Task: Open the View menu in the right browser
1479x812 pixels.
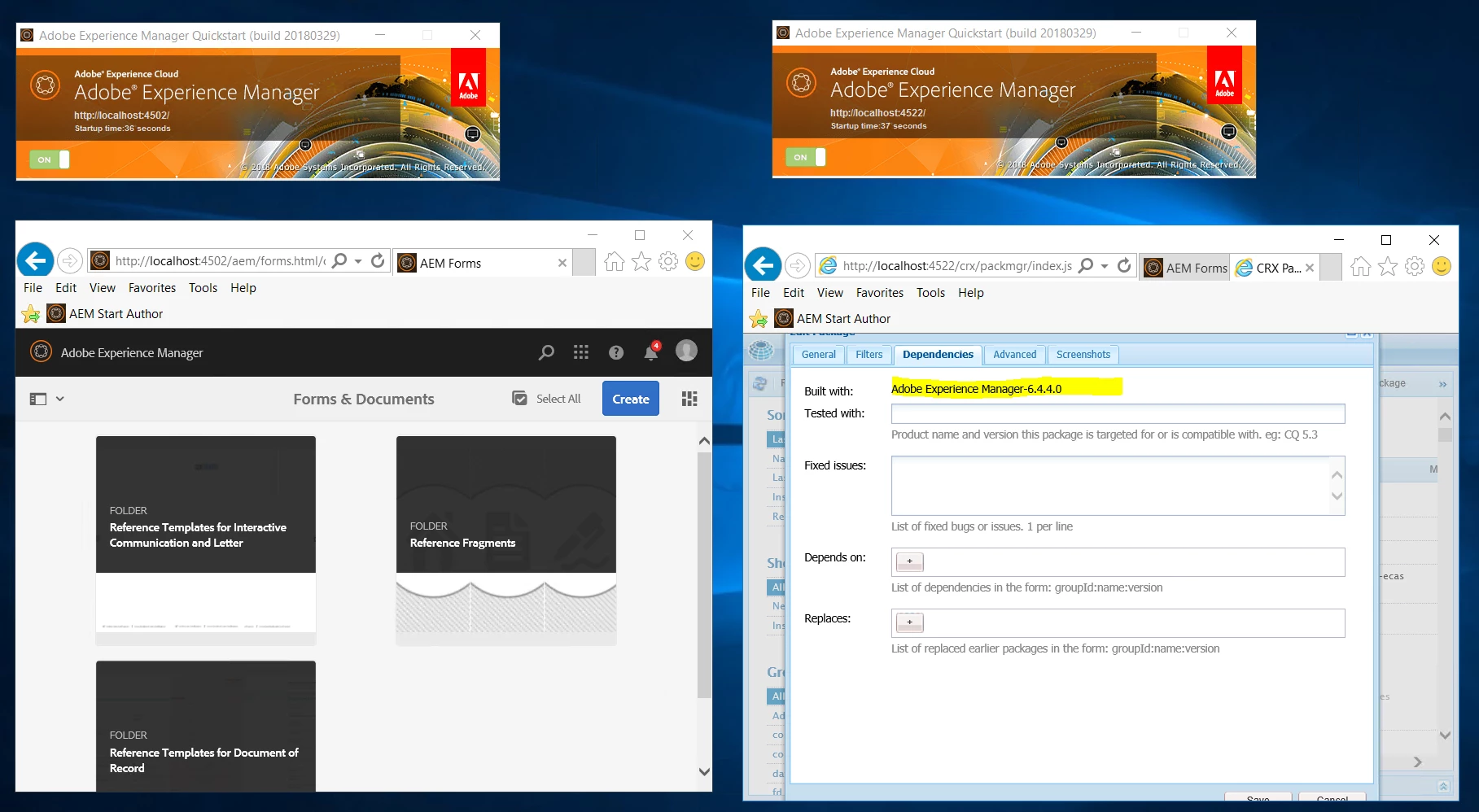Action: tap(830, 293)
